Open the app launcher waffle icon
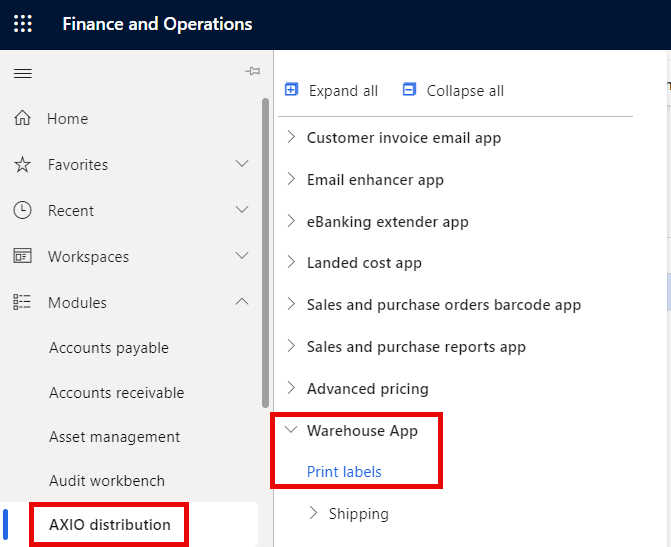 (x=22, y=24)
